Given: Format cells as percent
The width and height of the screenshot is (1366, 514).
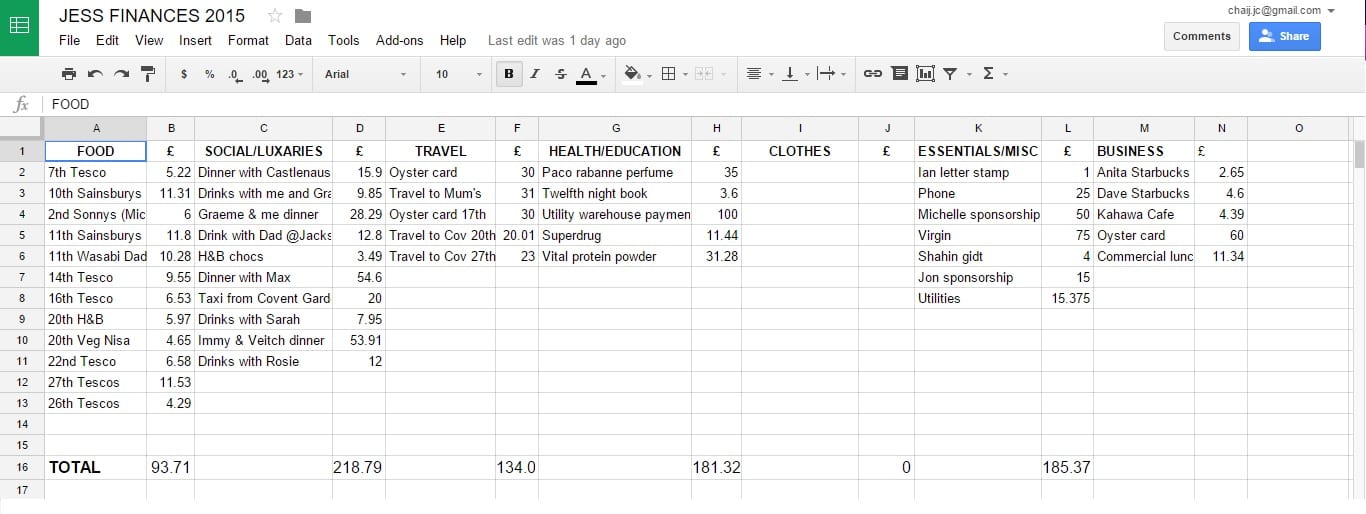Looking at the screenshot, I should pyautogui.click(x=209, y=74).
